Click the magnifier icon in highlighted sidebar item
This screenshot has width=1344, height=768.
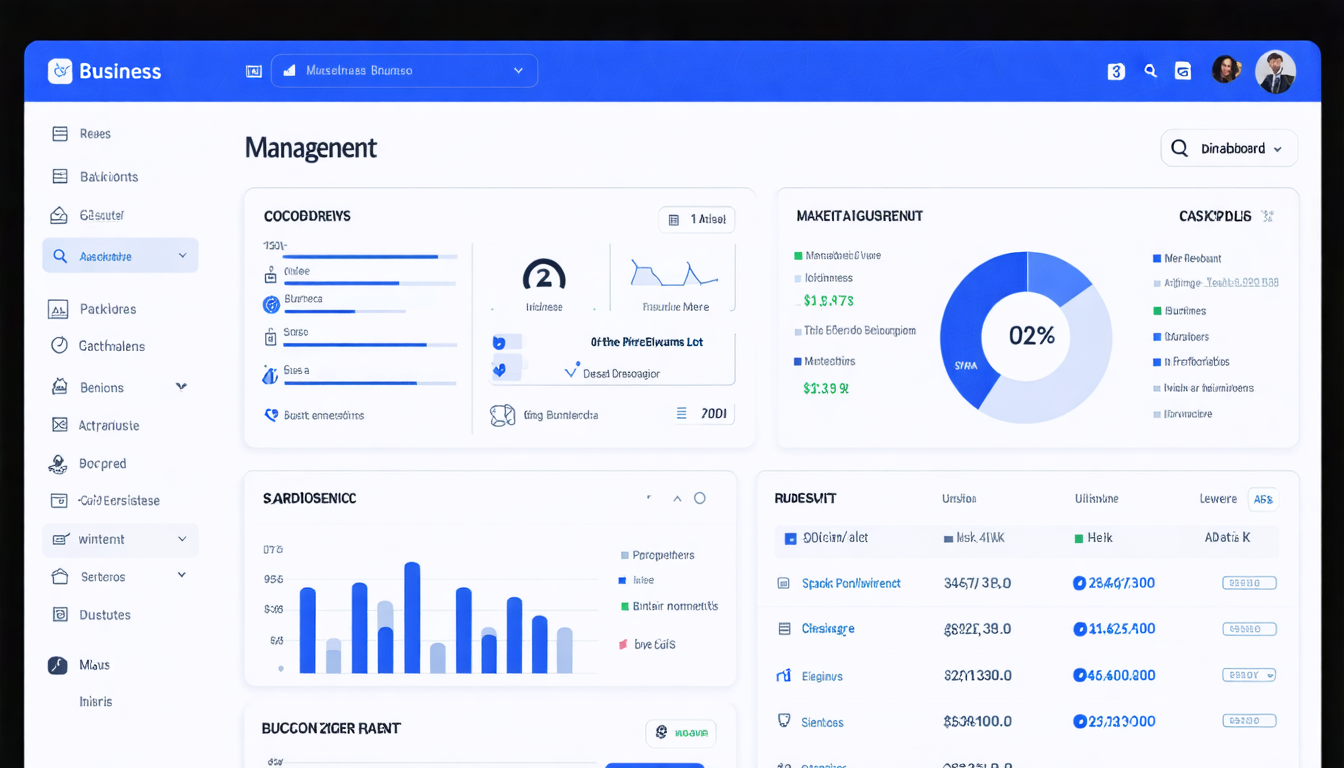click(60, 256)
